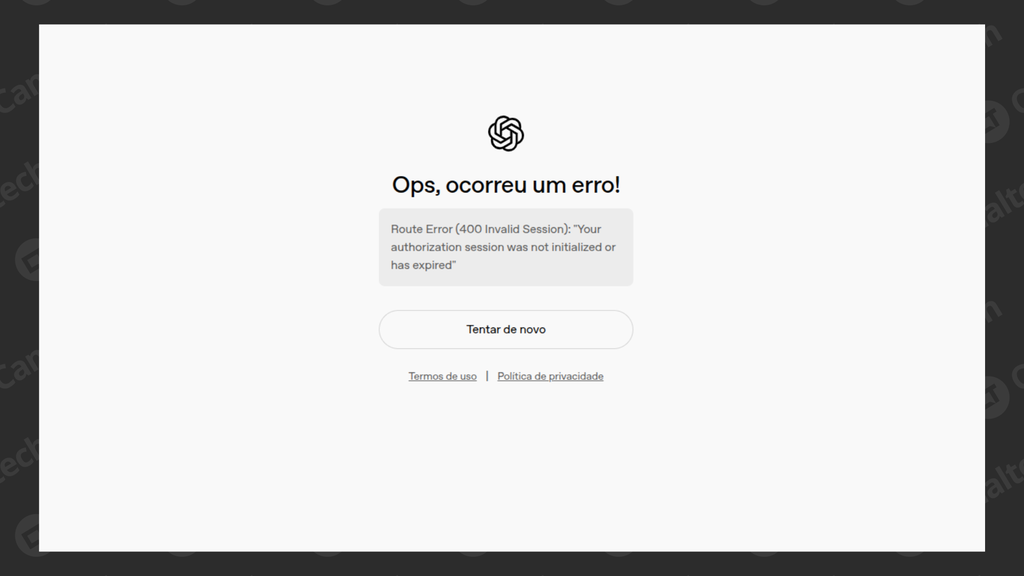Click the 'Route Error (400 Invalid Session)' message
This screenshot has height=576, width=1024.
(x=505, y=247)
